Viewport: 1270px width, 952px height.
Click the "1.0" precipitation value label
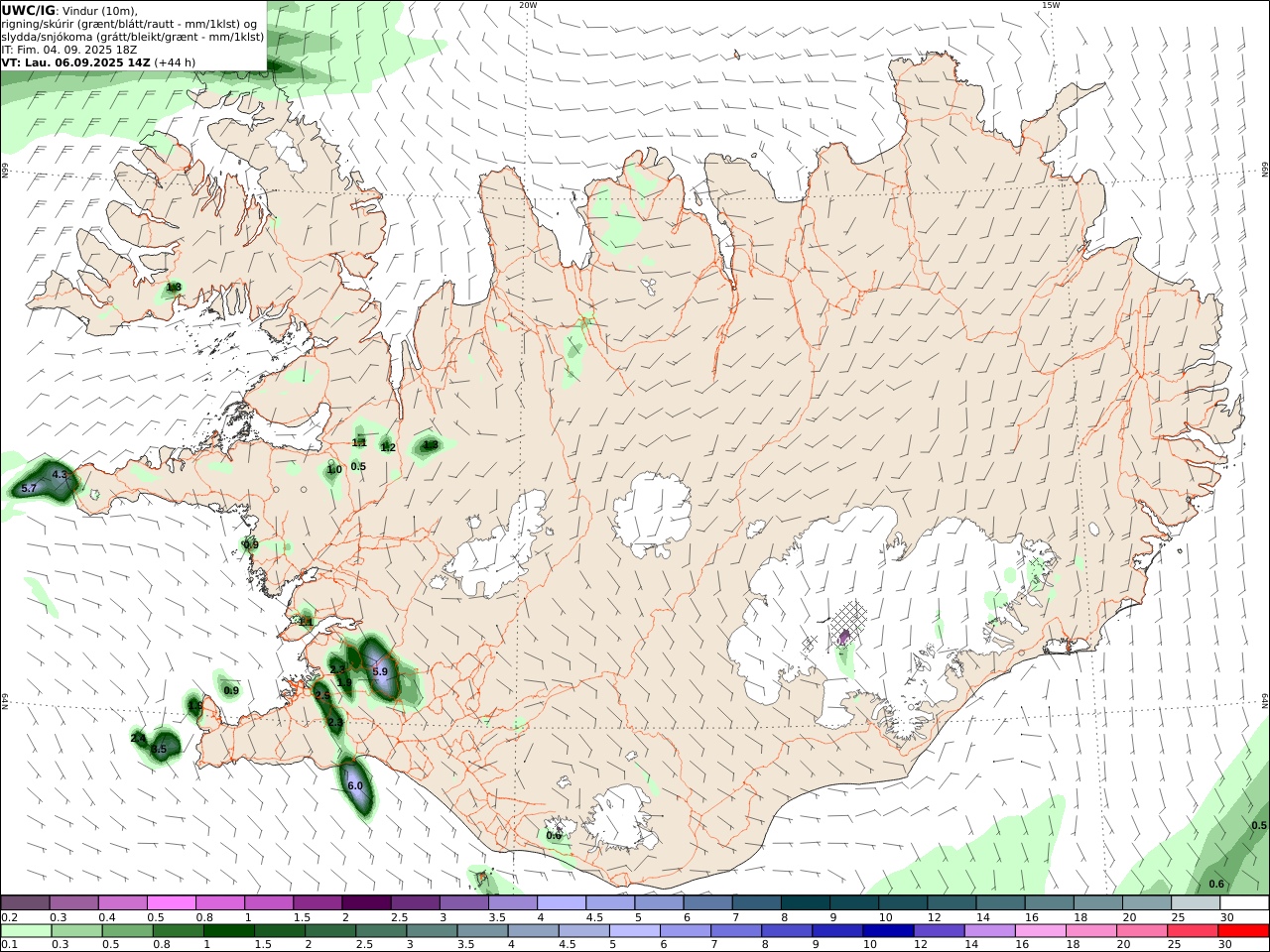[334, 470]
